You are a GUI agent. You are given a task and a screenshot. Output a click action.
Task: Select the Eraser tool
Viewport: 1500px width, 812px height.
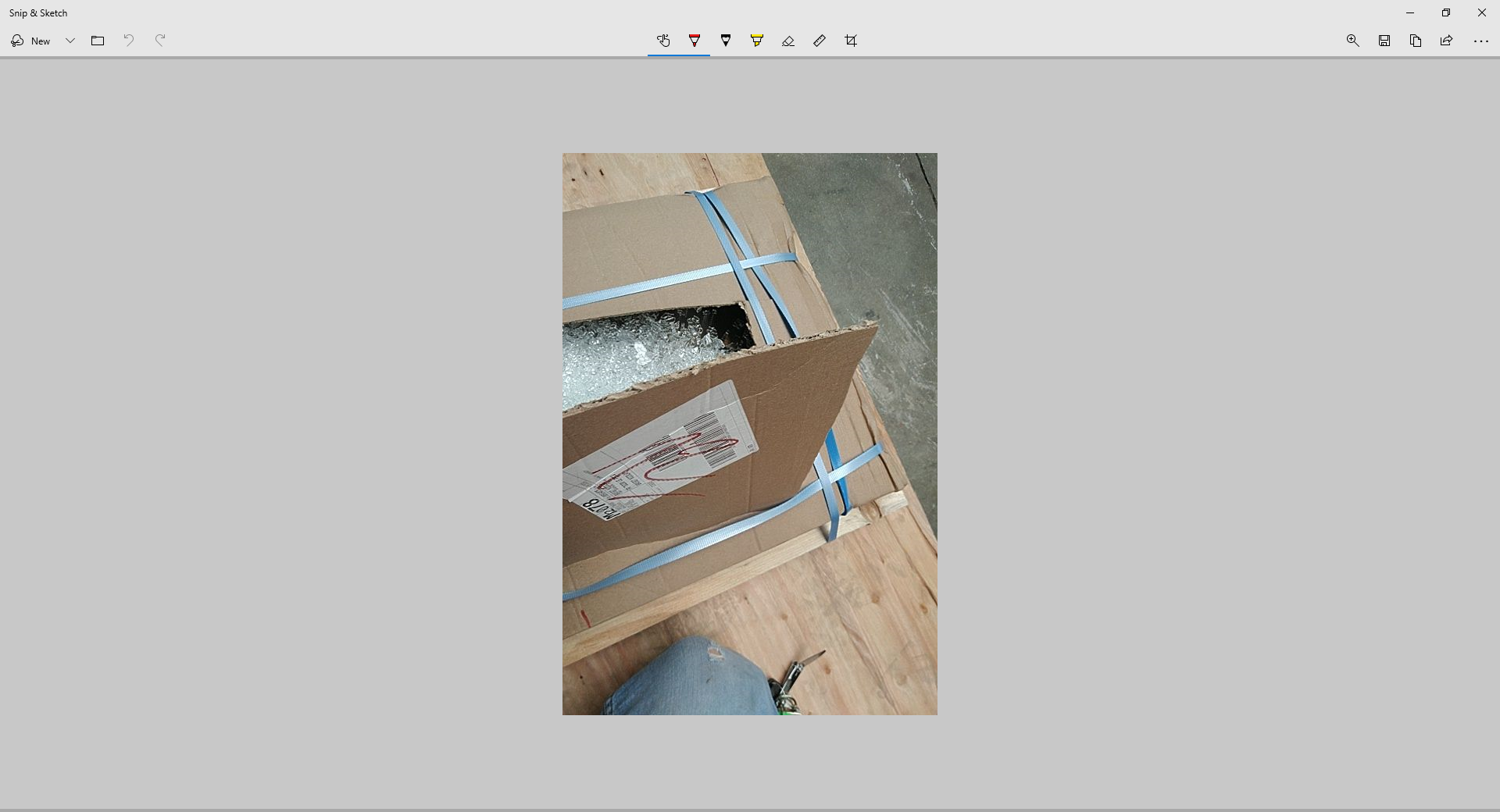click(788, 41)
